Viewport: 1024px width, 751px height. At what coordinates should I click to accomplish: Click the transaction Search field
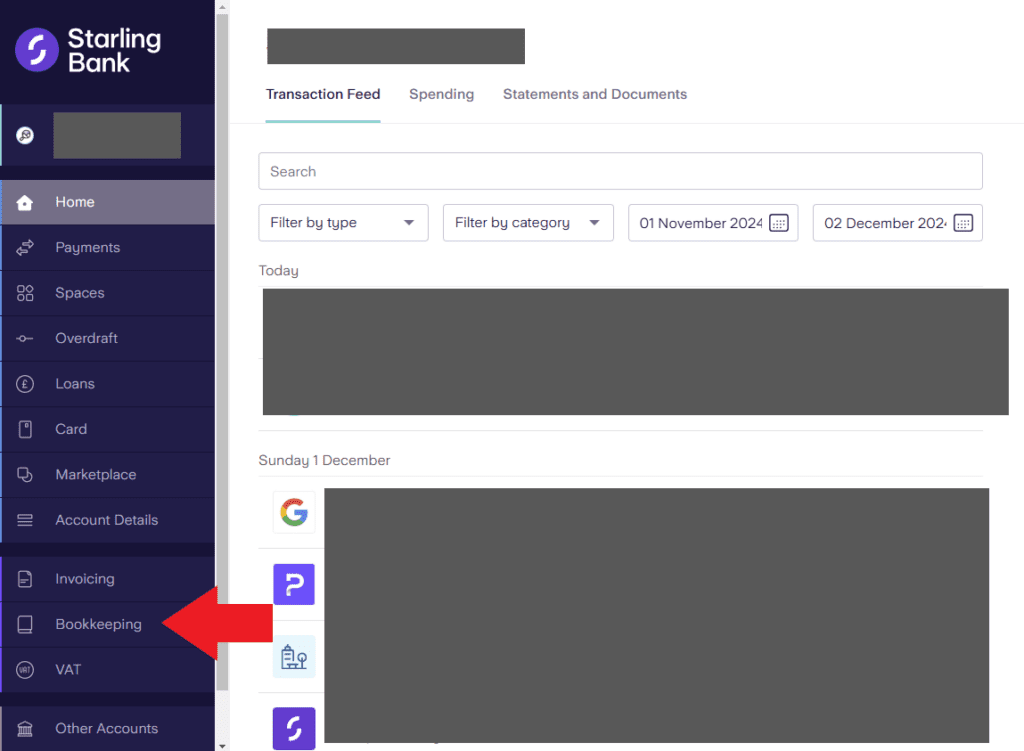620,171
